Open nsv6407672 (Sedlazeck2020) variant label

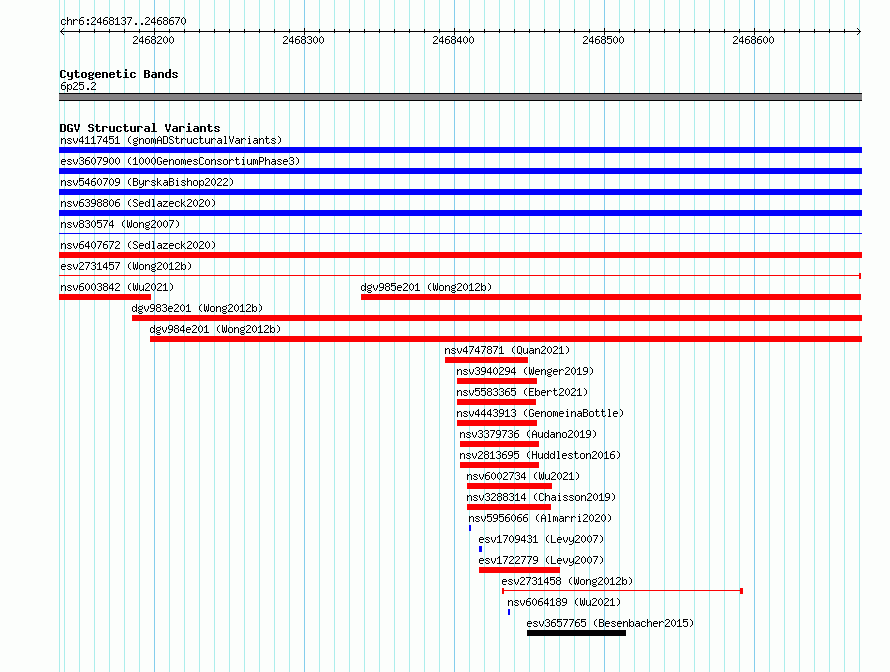tap(138, 245)
